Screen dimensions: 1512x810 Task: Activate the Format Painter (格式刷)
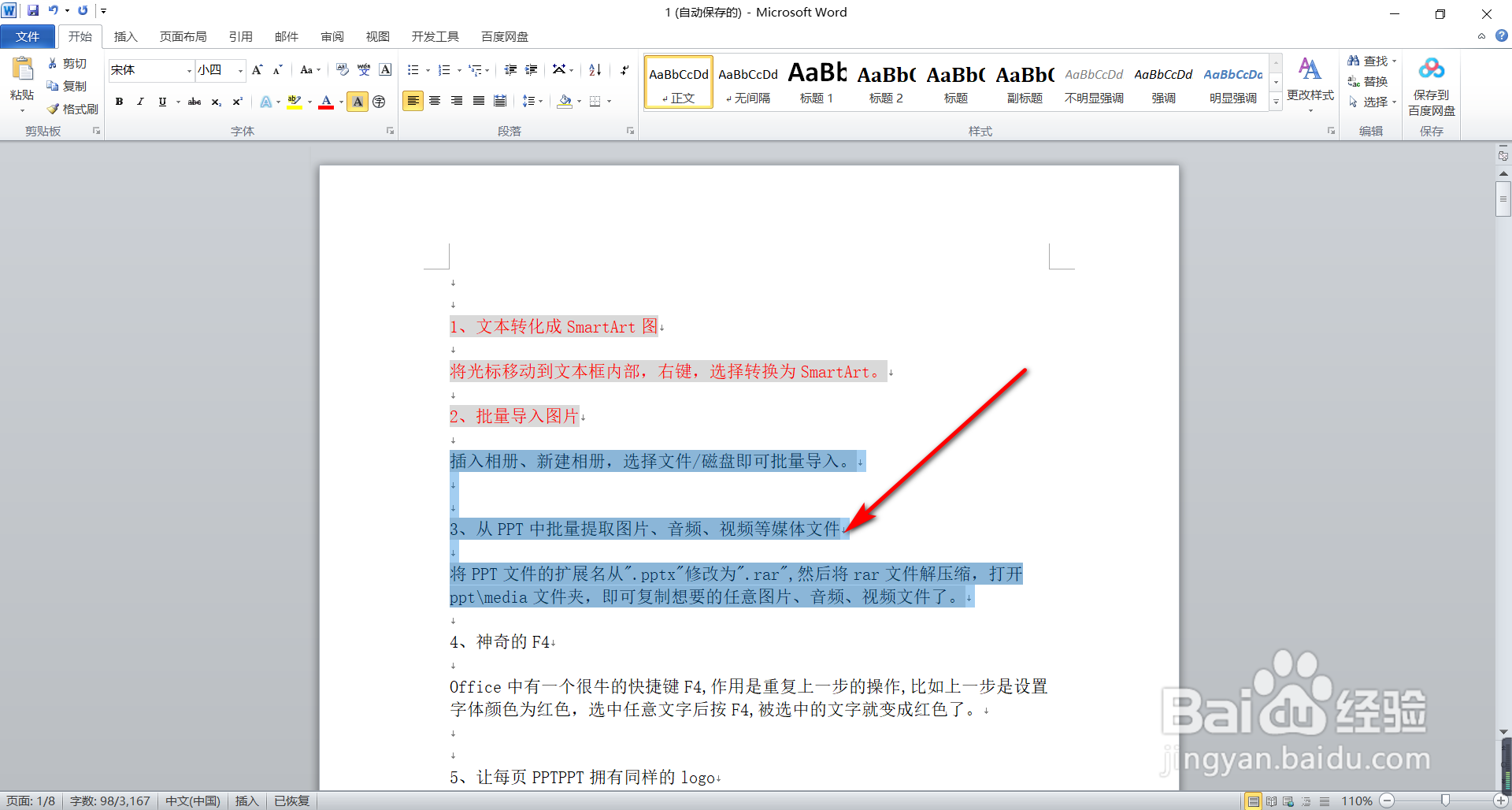click(x=72, y=109)
